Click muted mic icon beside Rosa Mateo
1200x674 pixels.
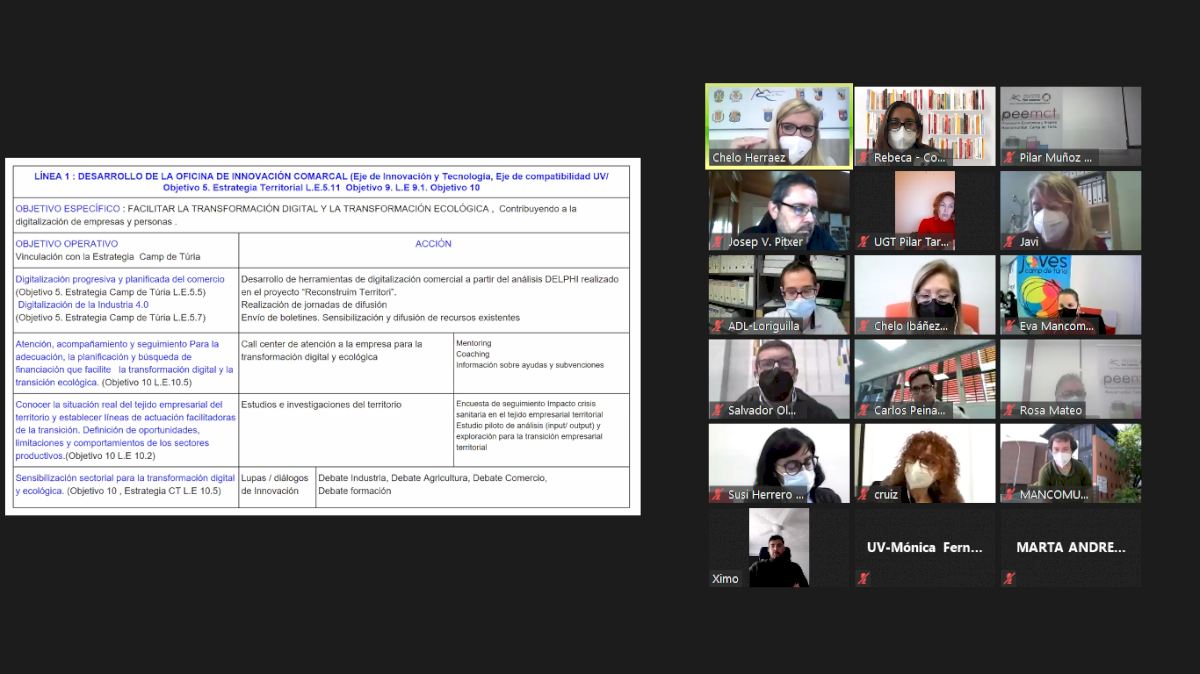tap(1010, 410)
